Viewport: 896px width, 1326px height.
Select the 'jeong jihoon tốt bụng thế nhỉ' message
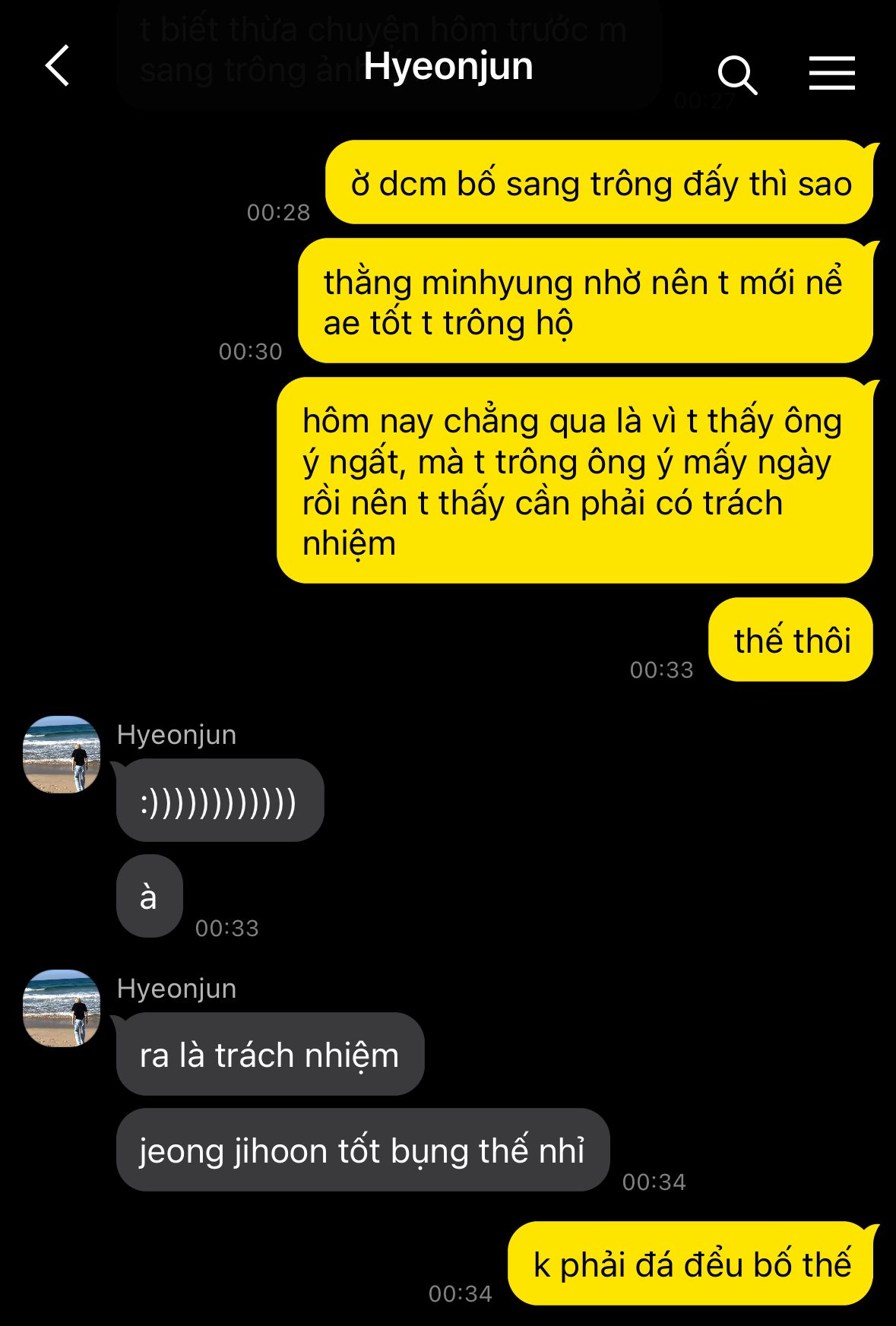tap(363, 1150)
